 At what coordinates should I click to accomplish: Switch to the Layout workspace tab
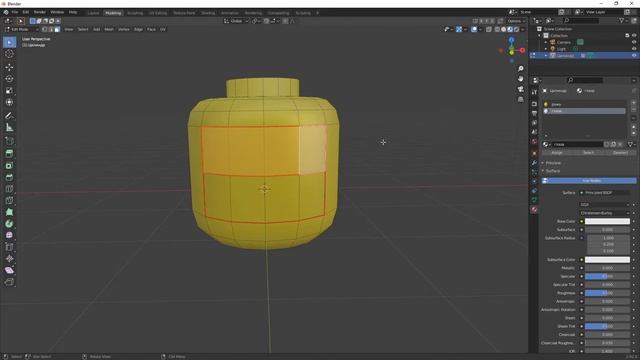point(93,13)
